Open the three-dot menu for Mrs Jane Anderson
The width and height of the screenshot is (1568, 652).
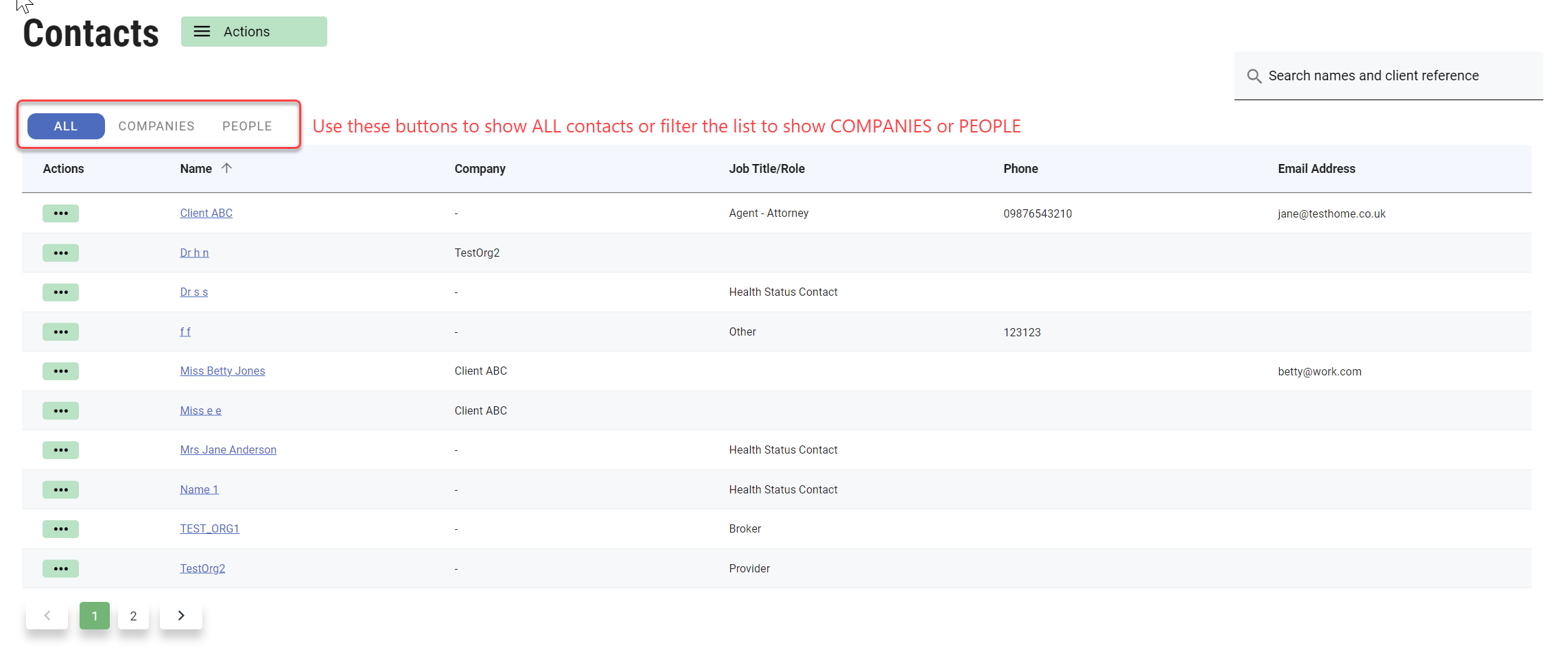coord(60,450)
